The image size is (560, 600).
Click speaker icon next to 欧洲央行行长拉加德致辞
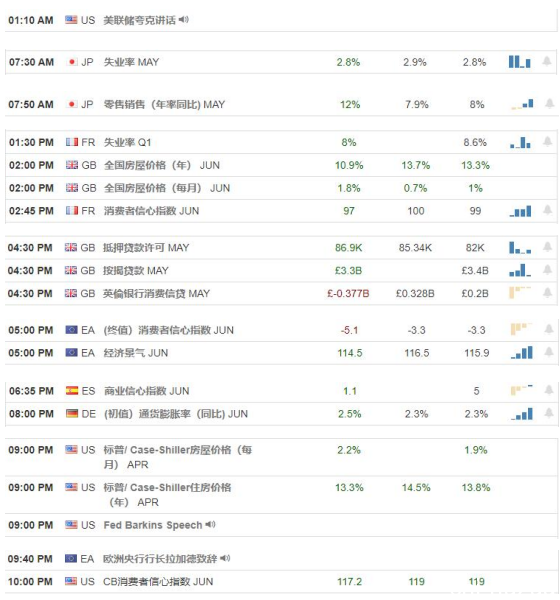point(225,558)
